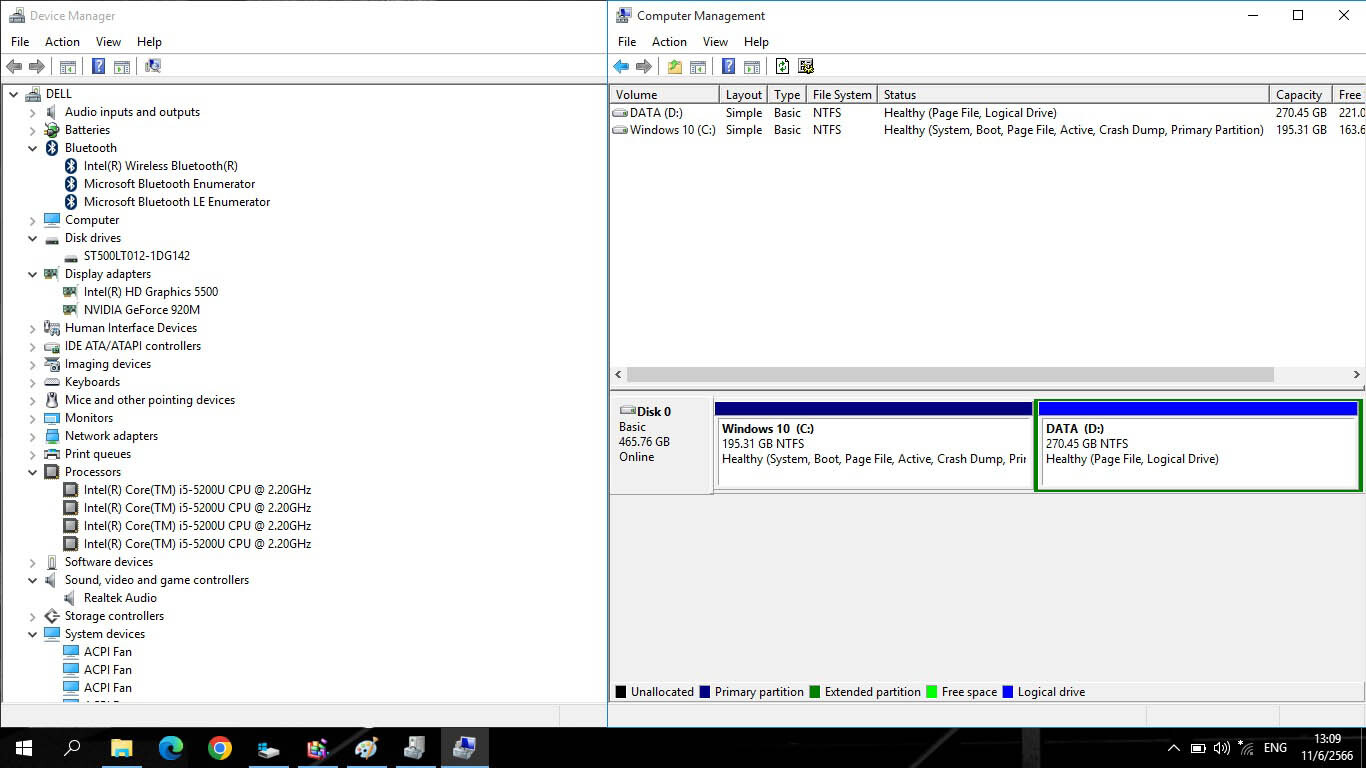The width and height of the screenshot is (1366, 768).
Task: Click Wi-Fi network icon in system tray
Action: pyautogui.click(x=1246, y=748)
